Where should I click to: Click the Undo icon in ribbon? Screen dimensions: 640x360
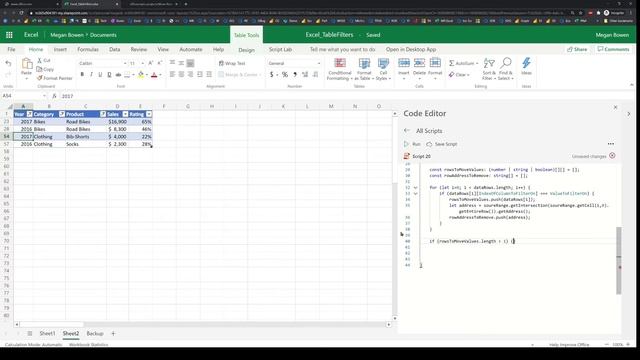(x=8, y=63)
